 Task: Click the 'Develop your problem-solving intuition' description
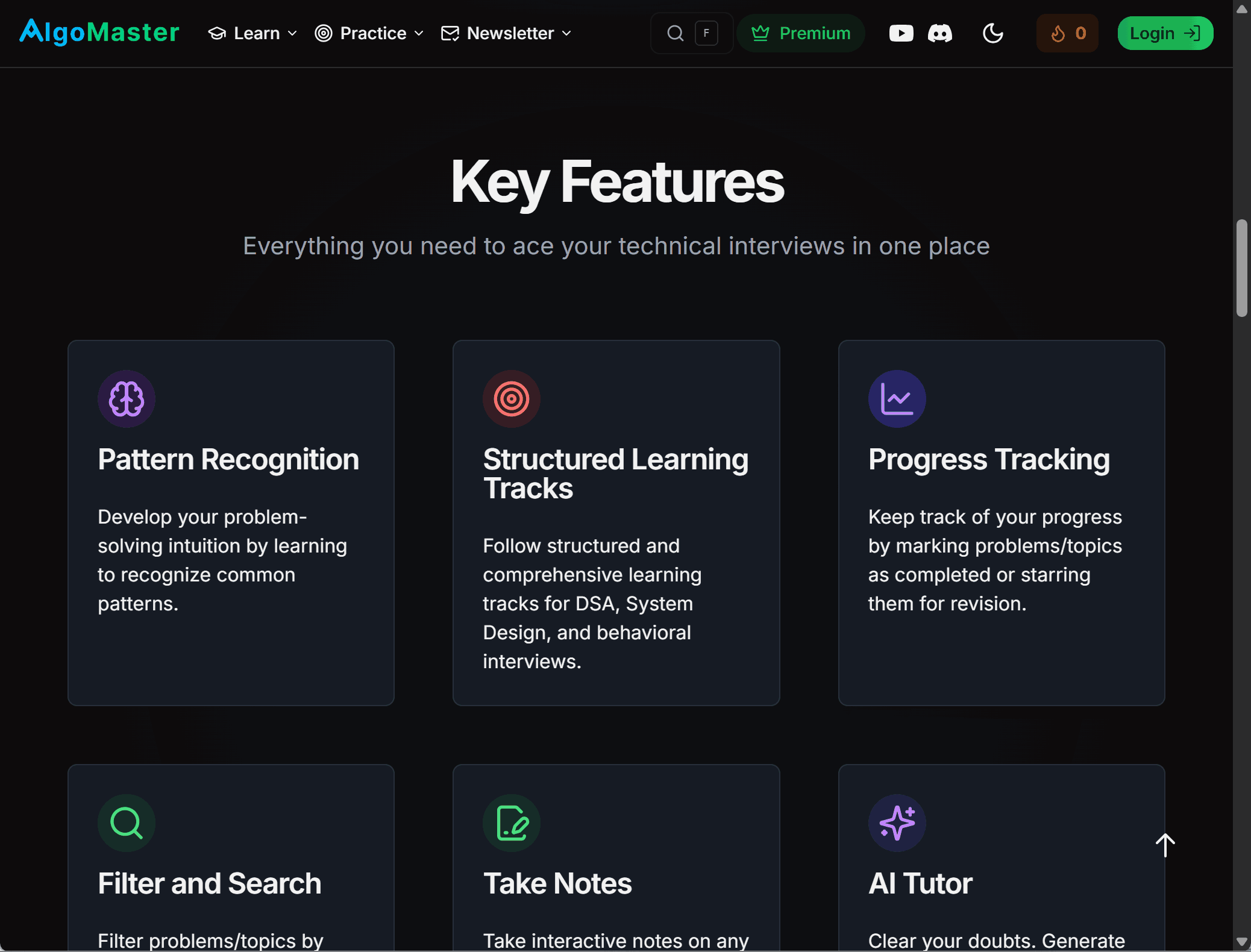tap(222, 560)
